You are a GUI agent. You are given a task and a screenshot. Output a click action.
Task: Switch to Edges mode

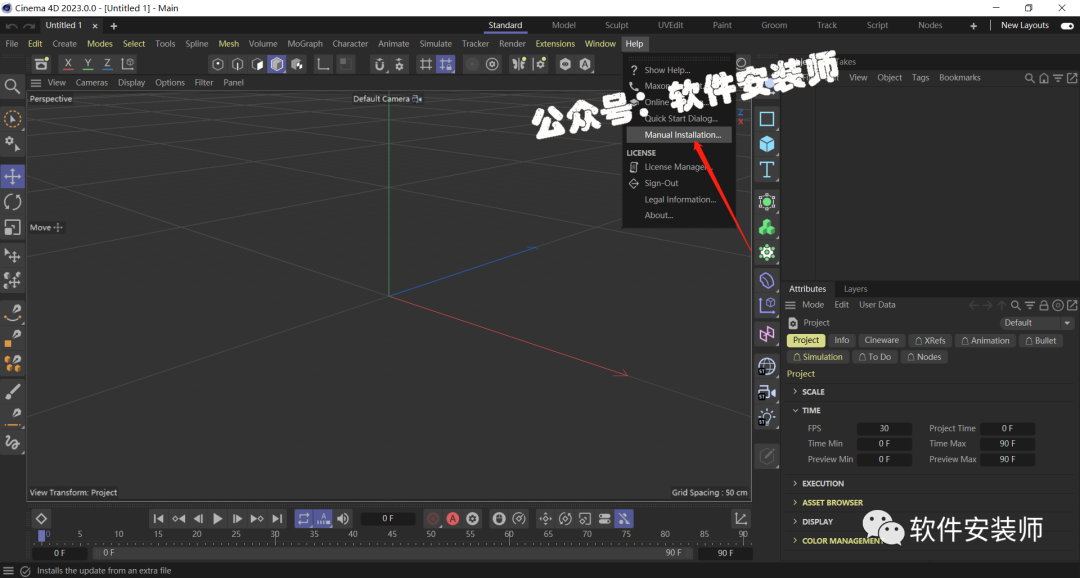click(238, 64)
